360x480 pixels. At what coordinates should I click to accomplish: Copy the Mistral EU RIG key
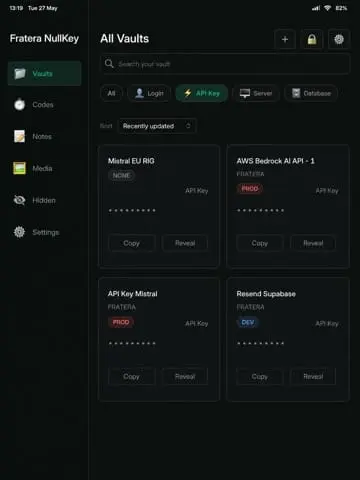click(x=132, y=243)
